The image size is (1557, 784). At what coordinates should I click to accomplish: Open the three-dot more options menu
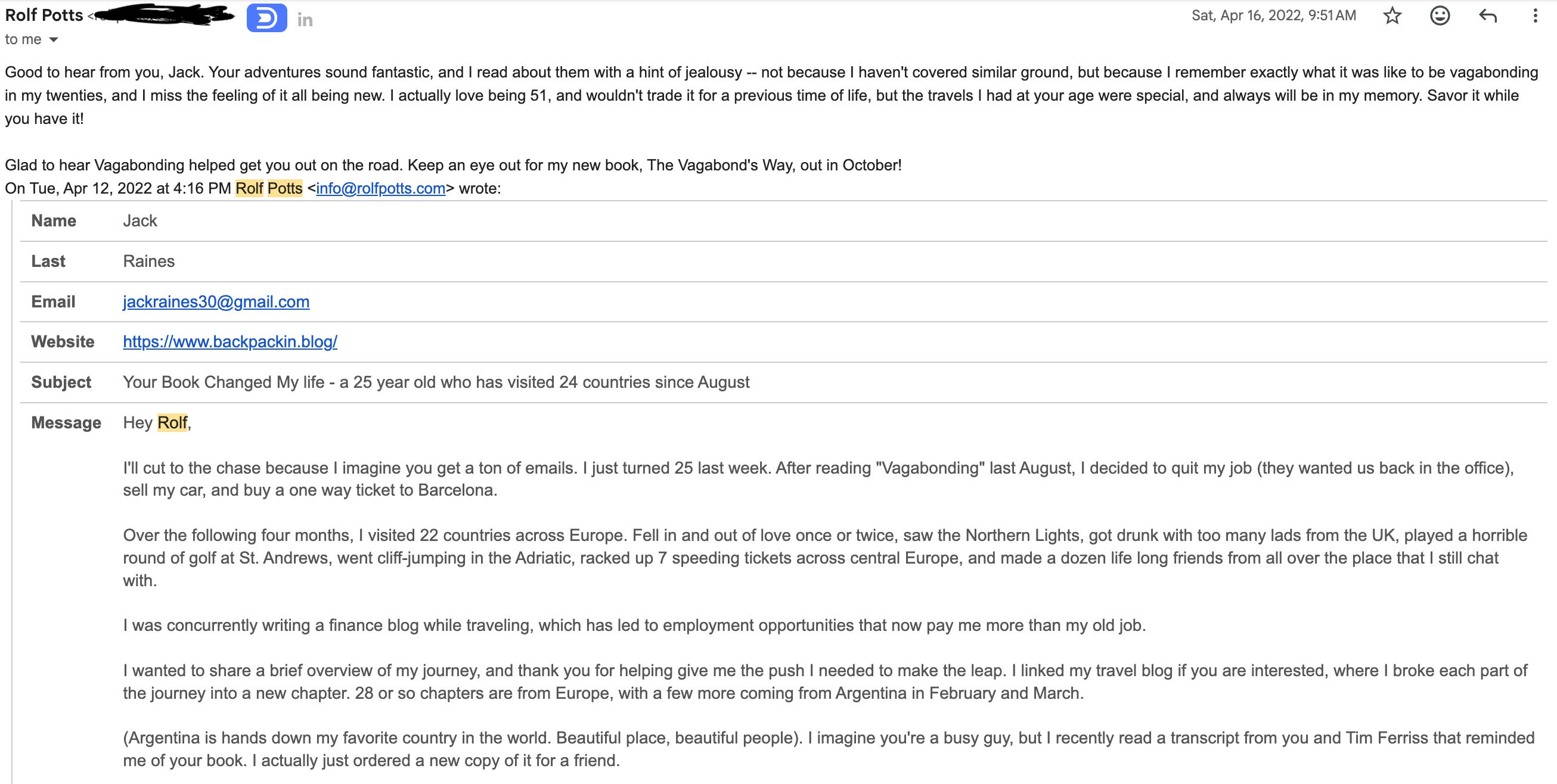[x=1535, y=15]
